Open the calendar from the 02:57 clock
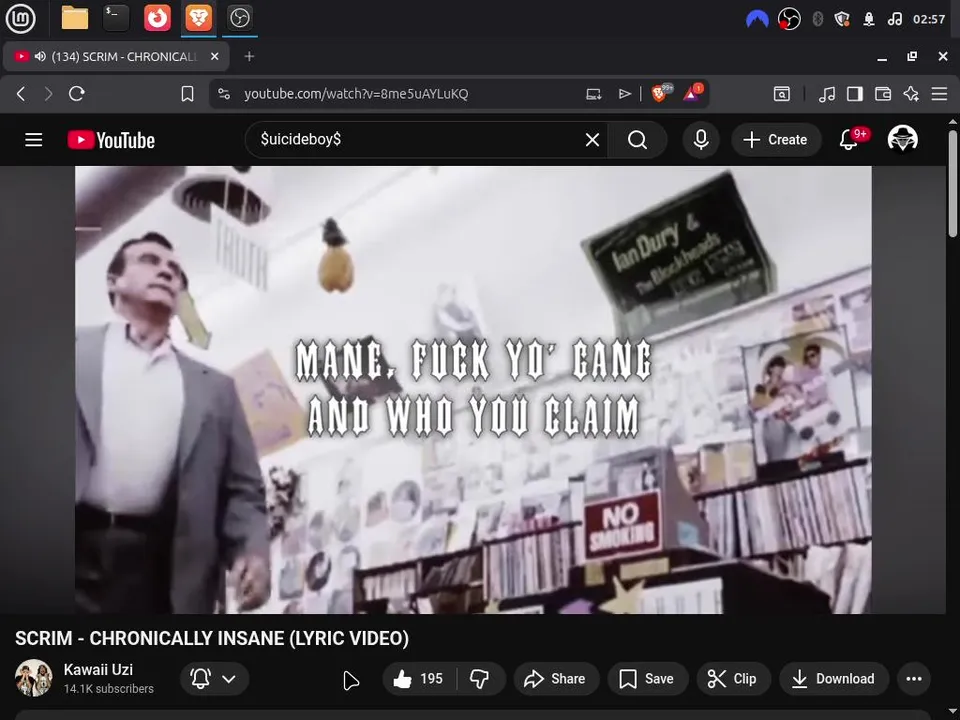This screenshot has width=960, height=720. (x=929, y=19)
